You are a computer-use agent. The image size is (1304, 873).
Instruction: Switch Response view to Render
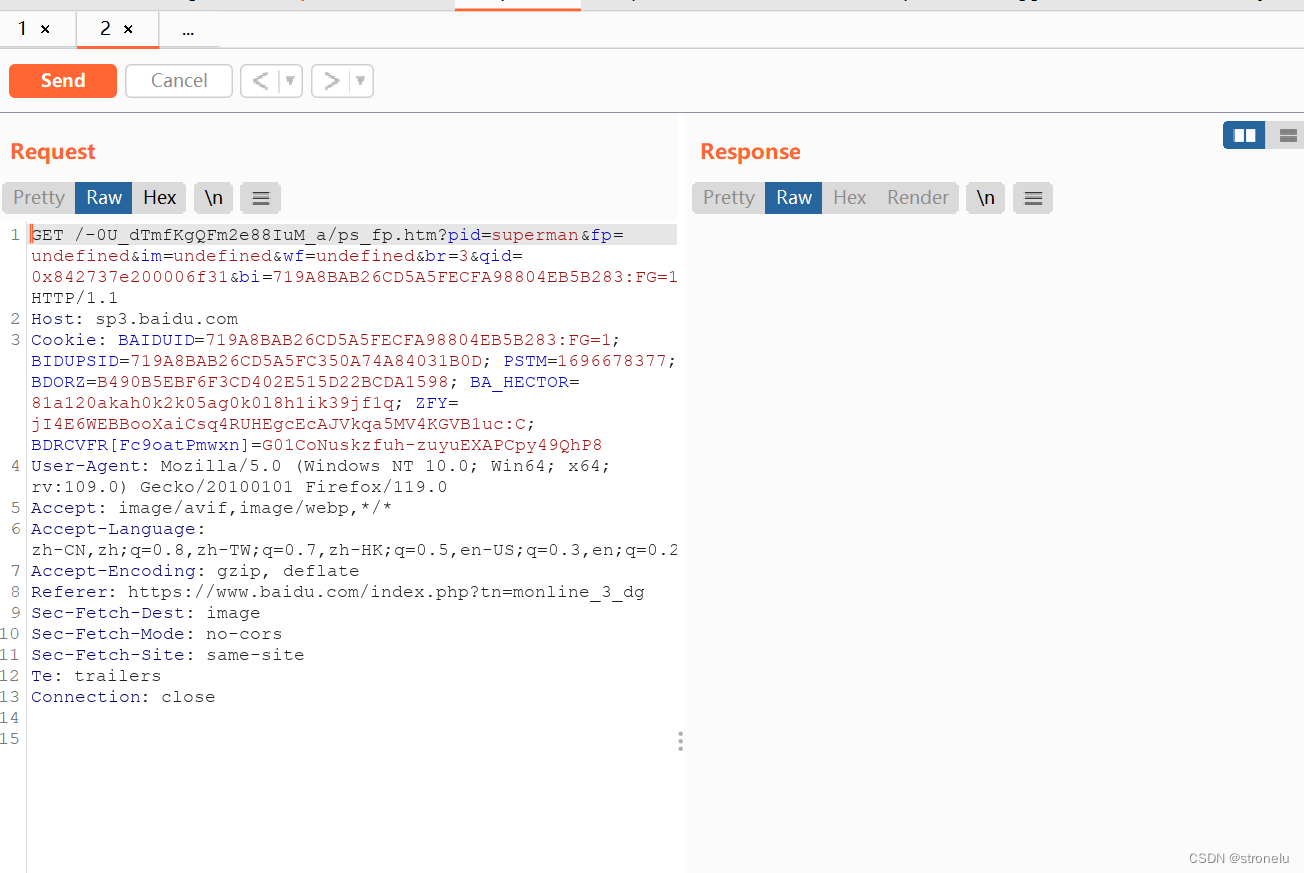tap(918, 198)
